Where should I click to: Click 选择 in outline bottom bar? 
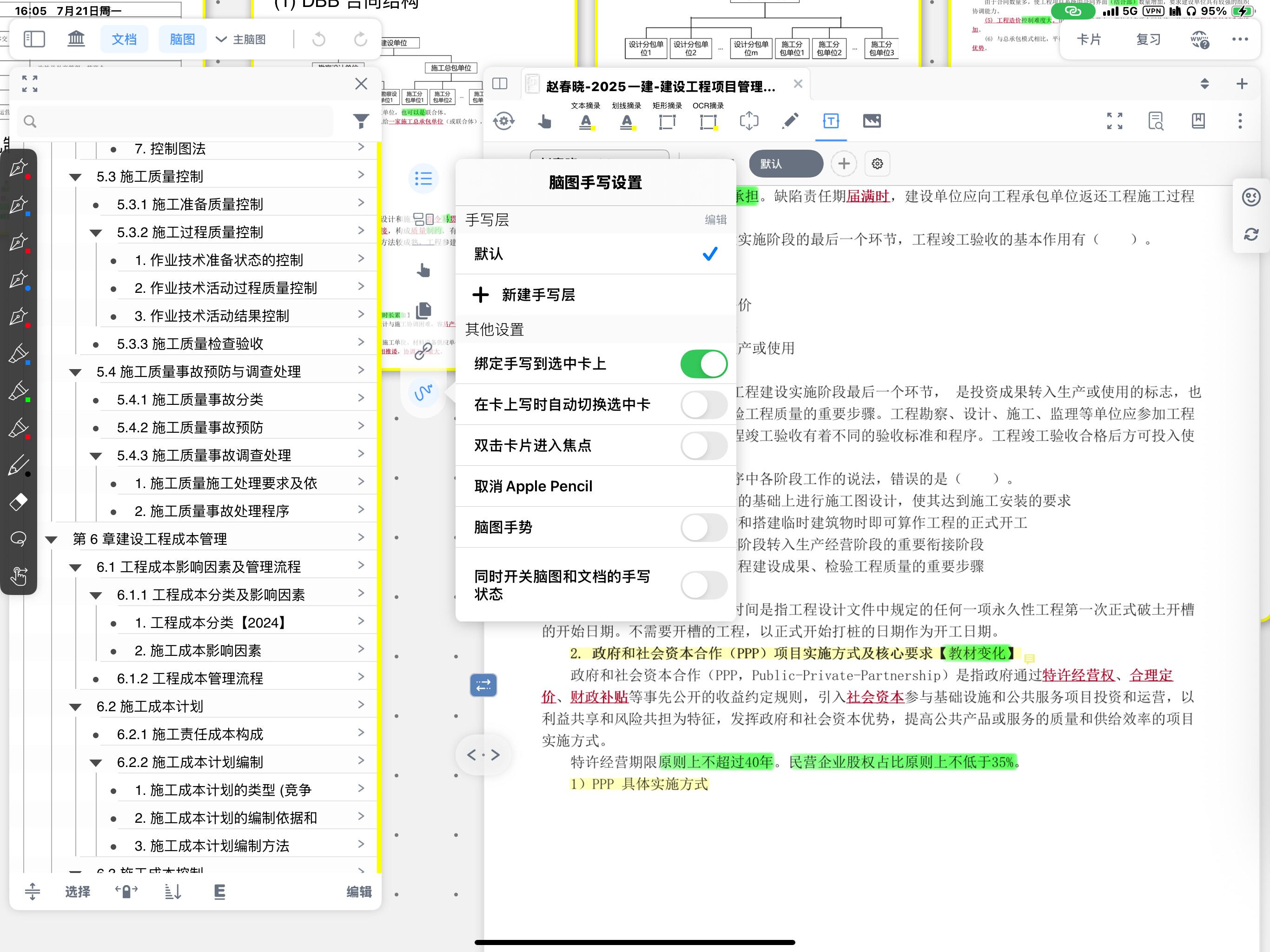[x=78, y=891]
